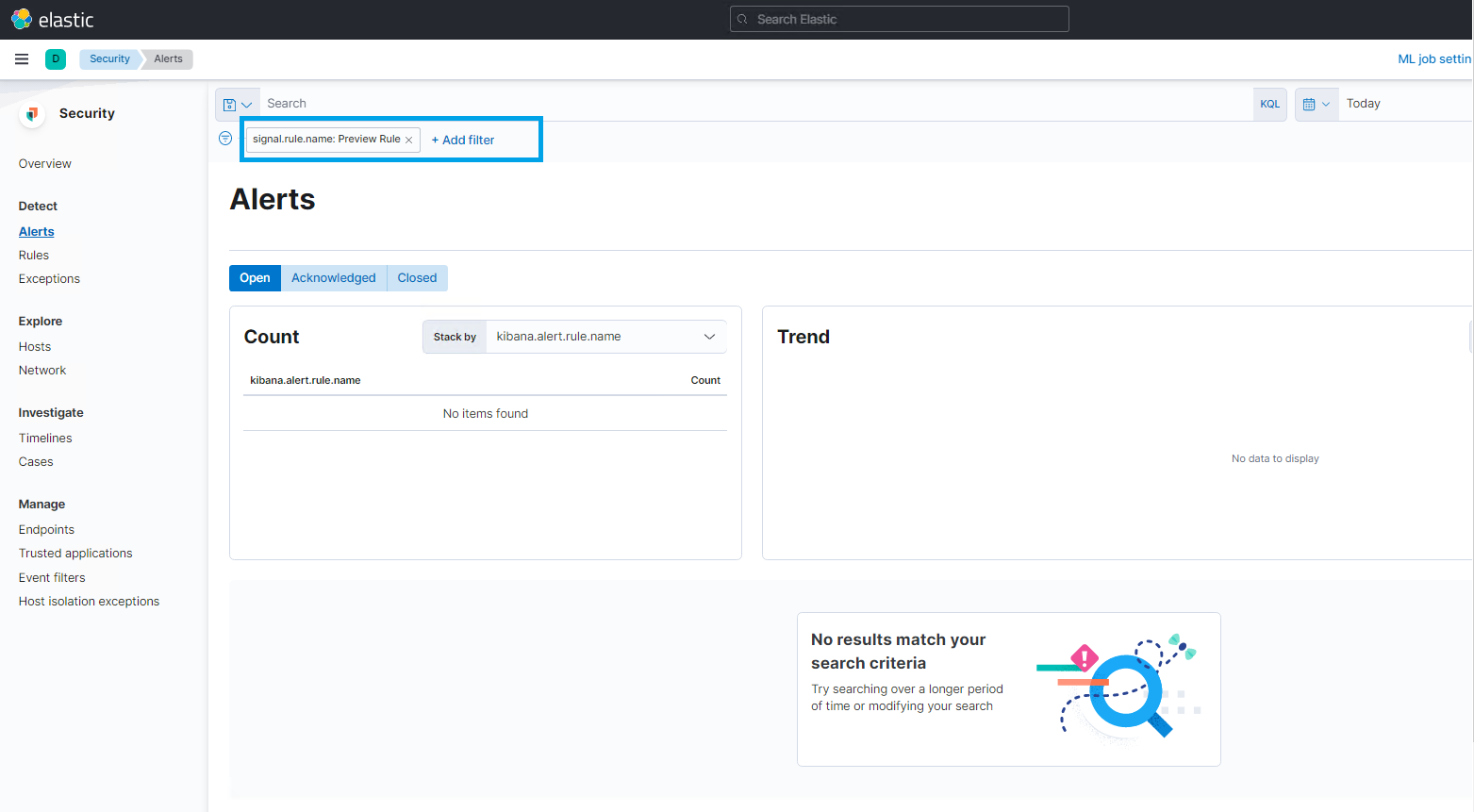Open the hamburger navigation menu
Screen dimensions: 1474x812
click(x=21, y=58)
